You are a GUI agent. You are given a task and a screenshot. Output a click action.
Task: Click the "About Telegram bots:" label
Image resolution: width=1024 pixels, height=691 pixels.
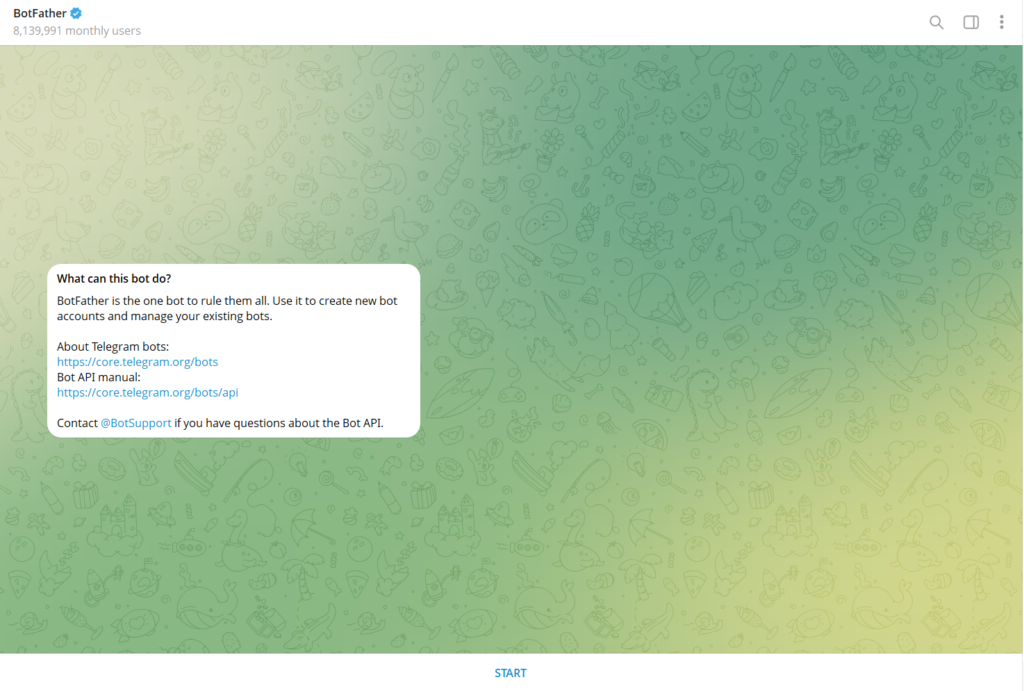pyautogui.click(x=113, y=346)
